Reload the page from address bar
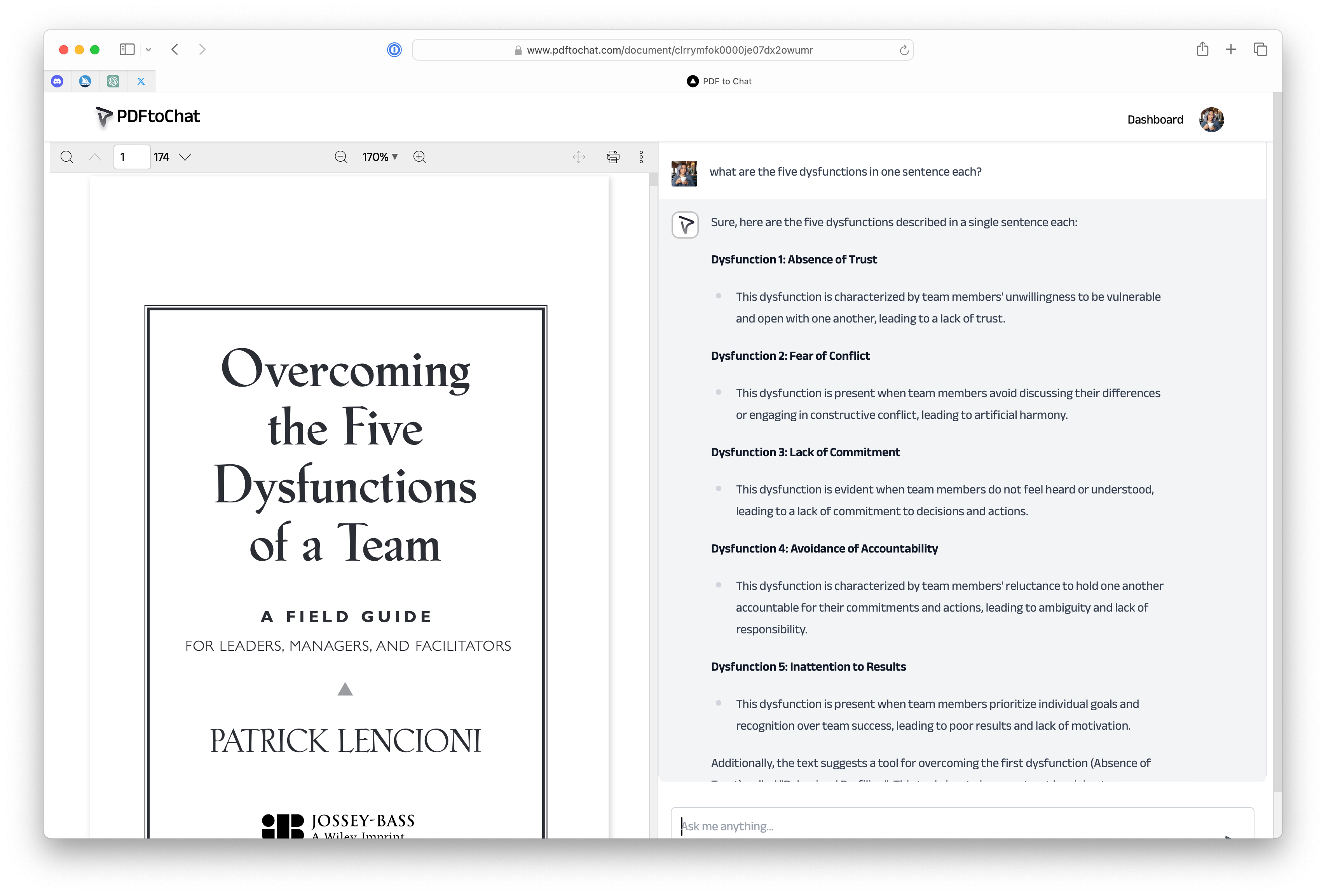 point(904,50)
